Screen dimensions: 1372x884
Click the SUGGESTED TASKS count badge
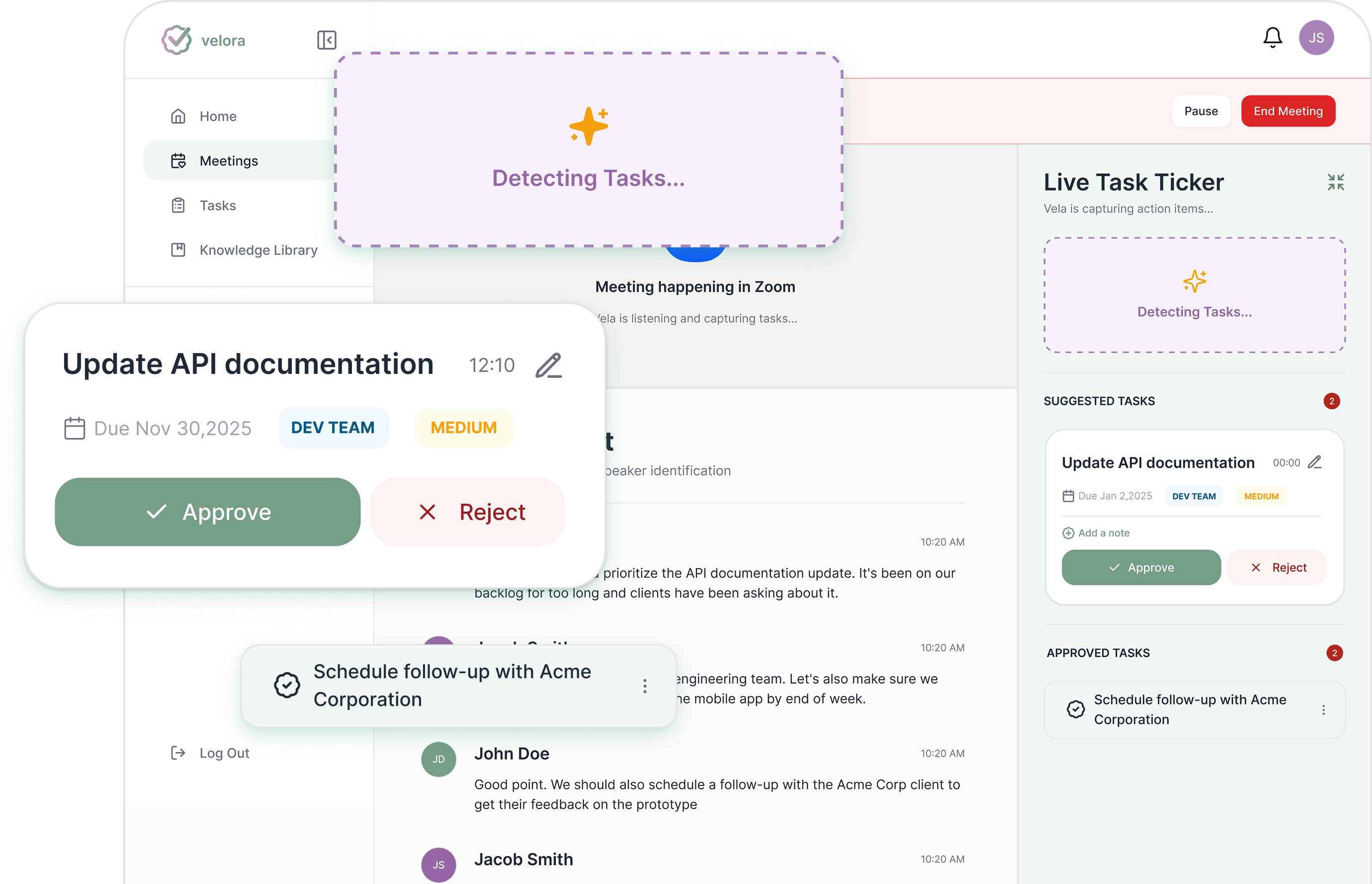click(x=1331, y=401)
